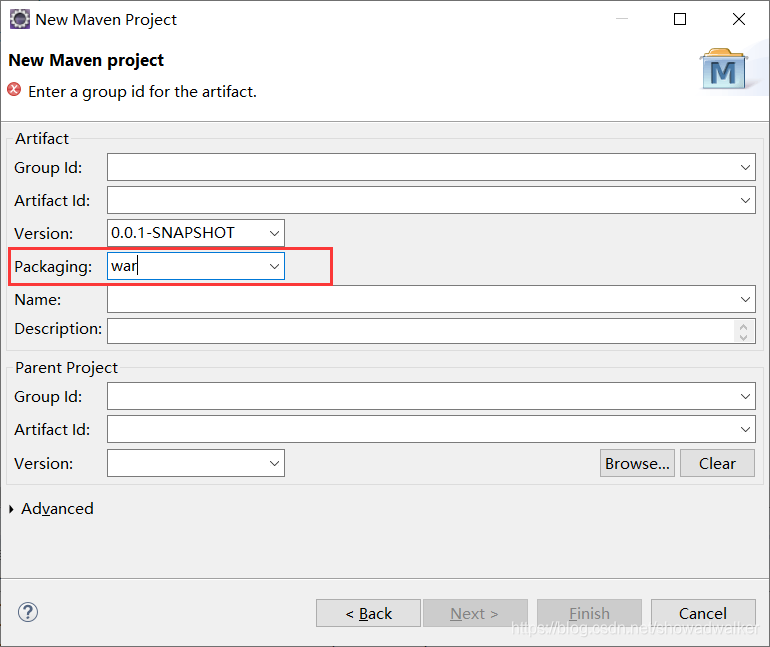This screenshot has width=770, height=647.
Task: Click the Description scroll down arrow
Action: 743,337
